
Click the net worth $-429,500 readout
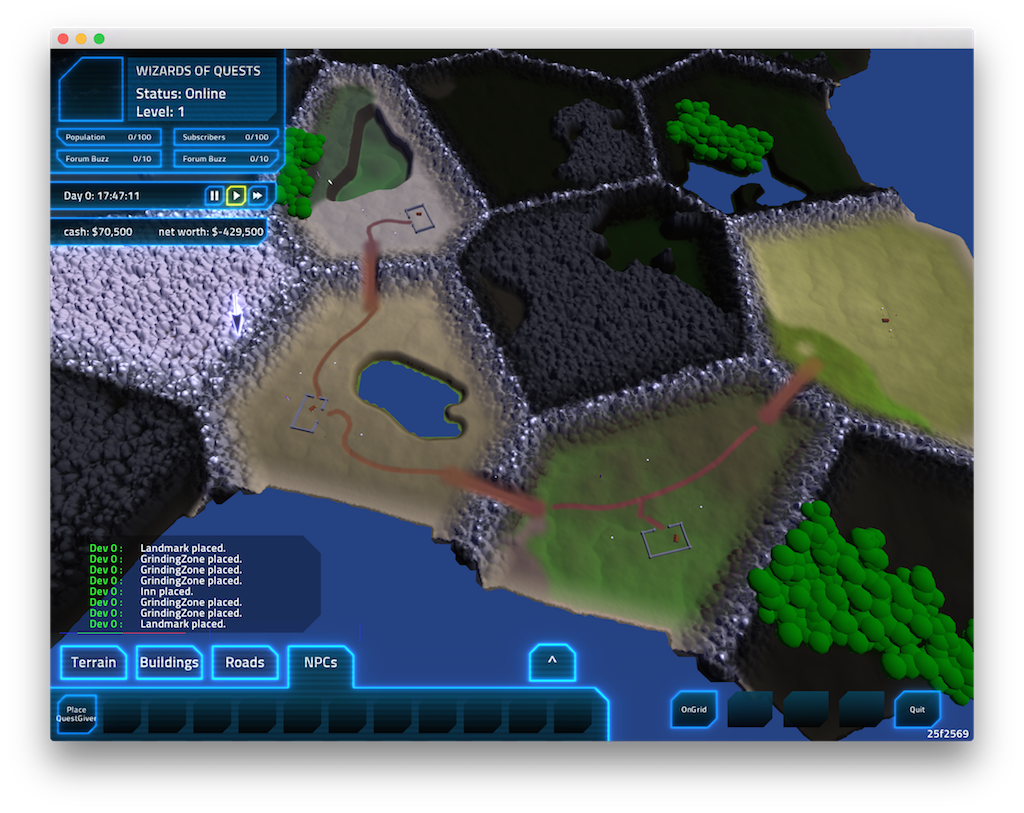click(211, 232)
